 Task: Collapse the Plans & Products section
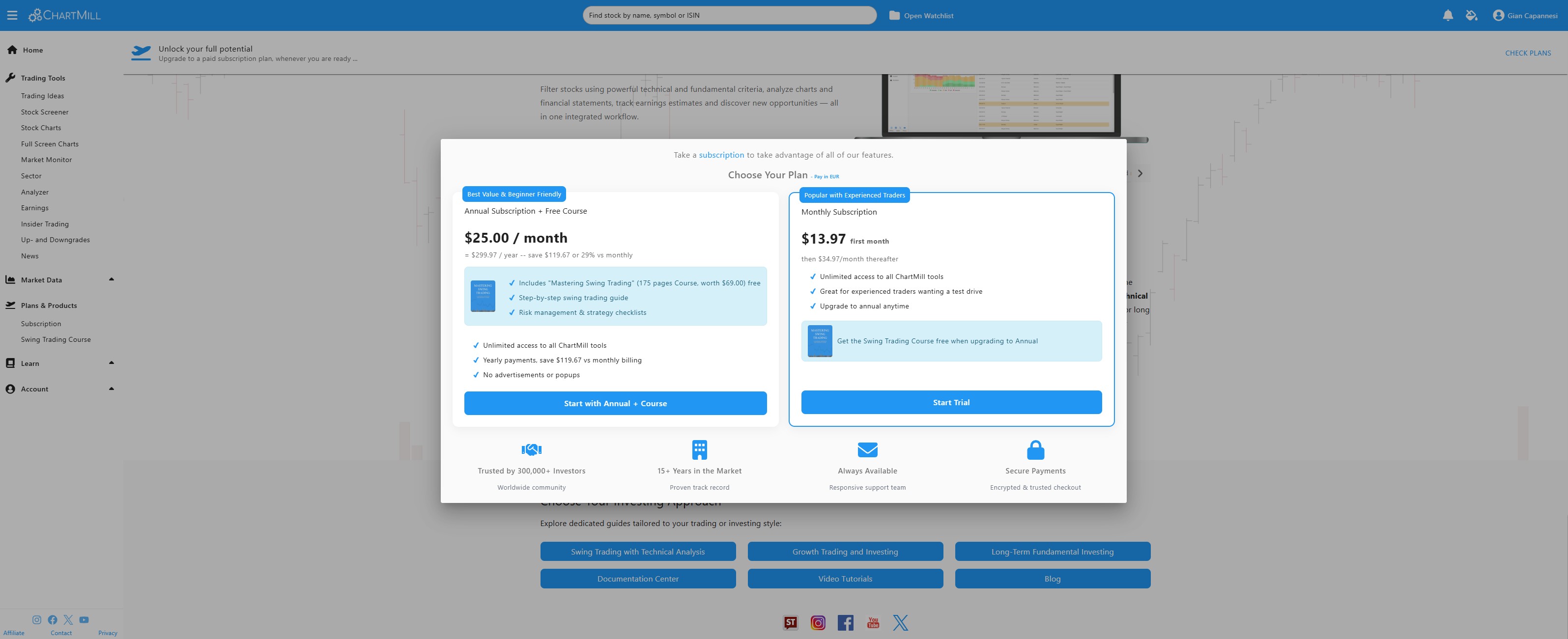(49, 306)
